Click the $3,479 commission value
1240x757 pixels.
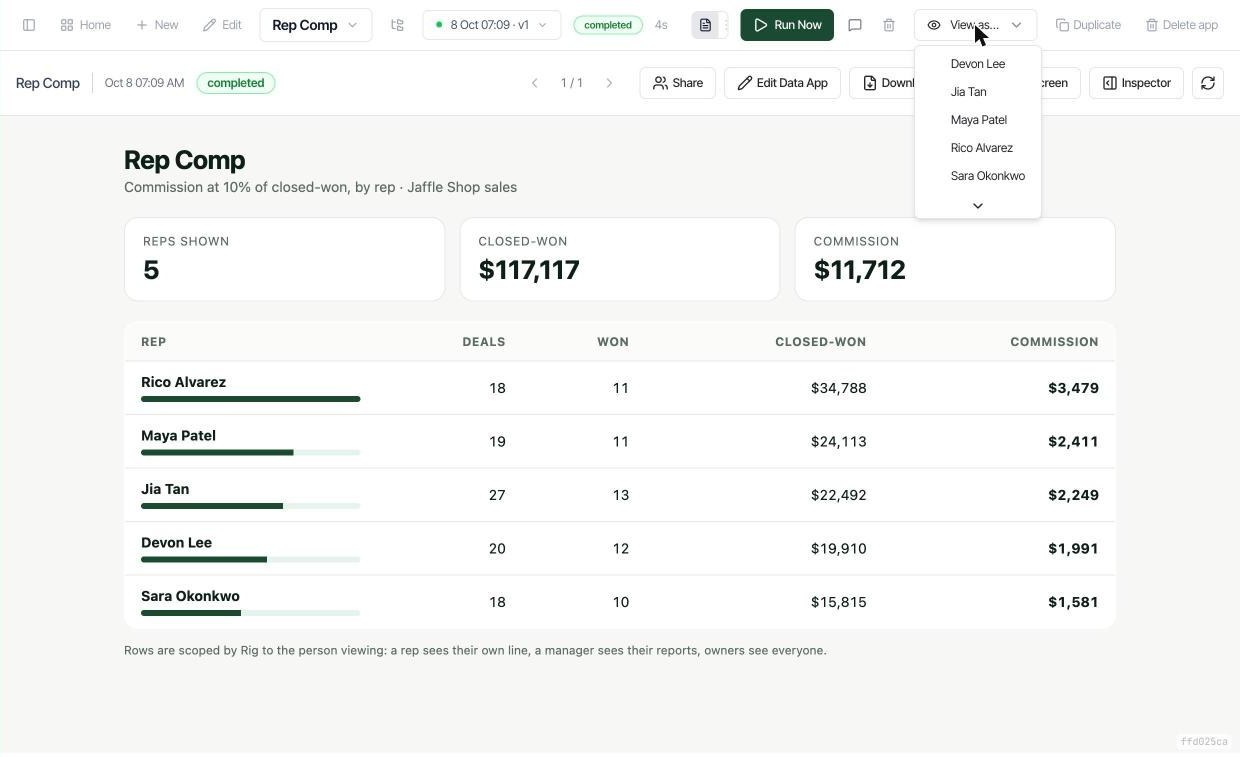pyautogui.click(x=1073, y=388)
